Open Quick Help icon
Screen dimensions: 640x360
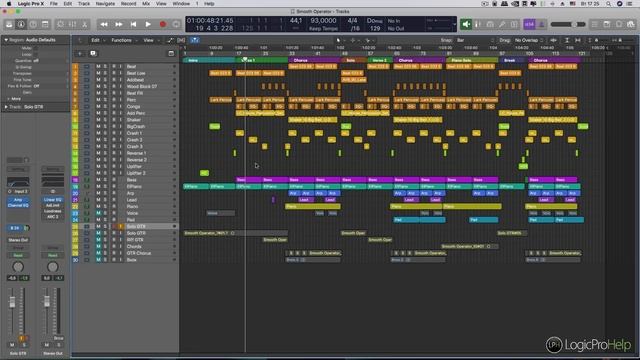point(33,24)
